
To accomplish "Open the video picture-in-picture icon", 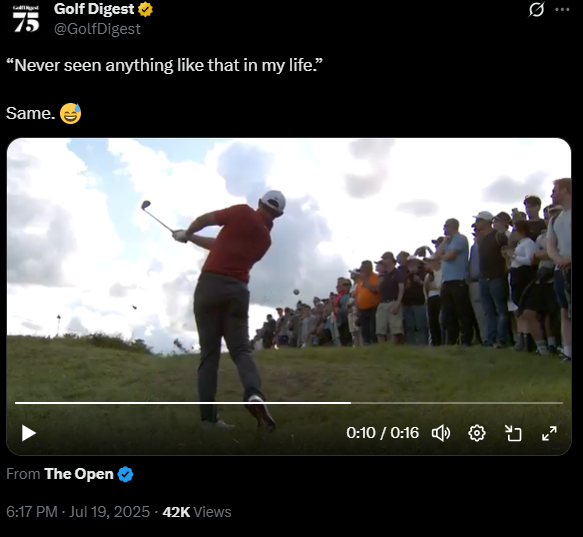I will click(513, 433).
